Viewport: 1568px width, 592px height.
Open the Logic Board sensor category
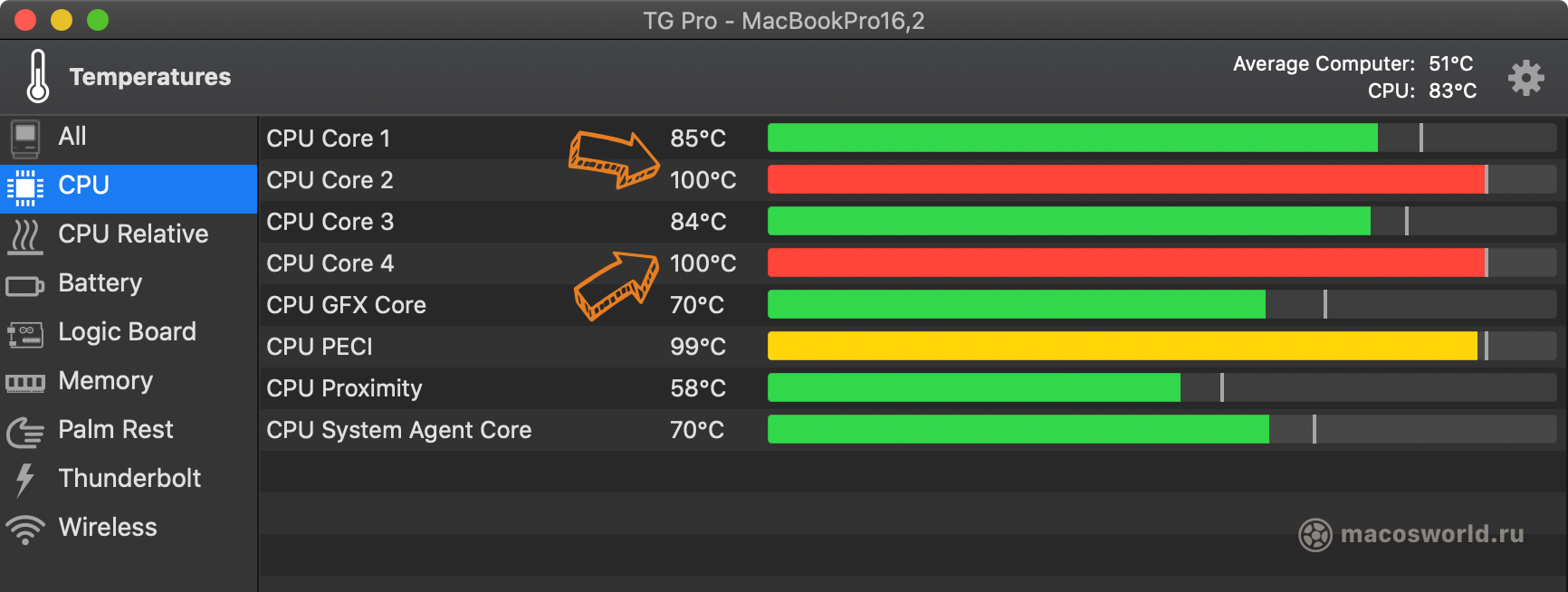(129, 332)
